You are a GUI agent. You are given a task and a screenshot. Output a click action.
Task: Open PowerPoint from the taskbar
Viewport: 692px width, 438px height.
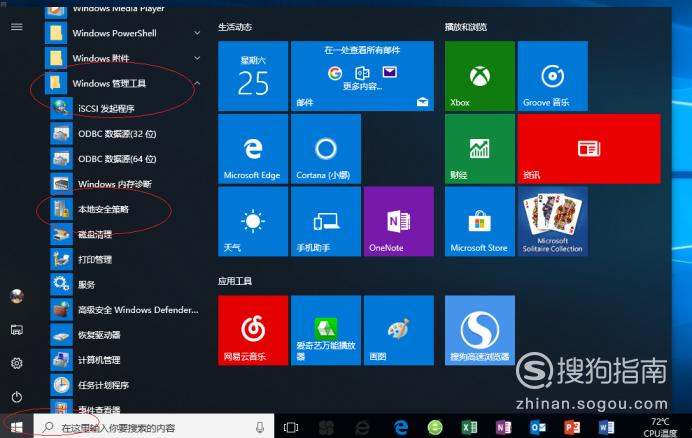[x=572, y=427]
